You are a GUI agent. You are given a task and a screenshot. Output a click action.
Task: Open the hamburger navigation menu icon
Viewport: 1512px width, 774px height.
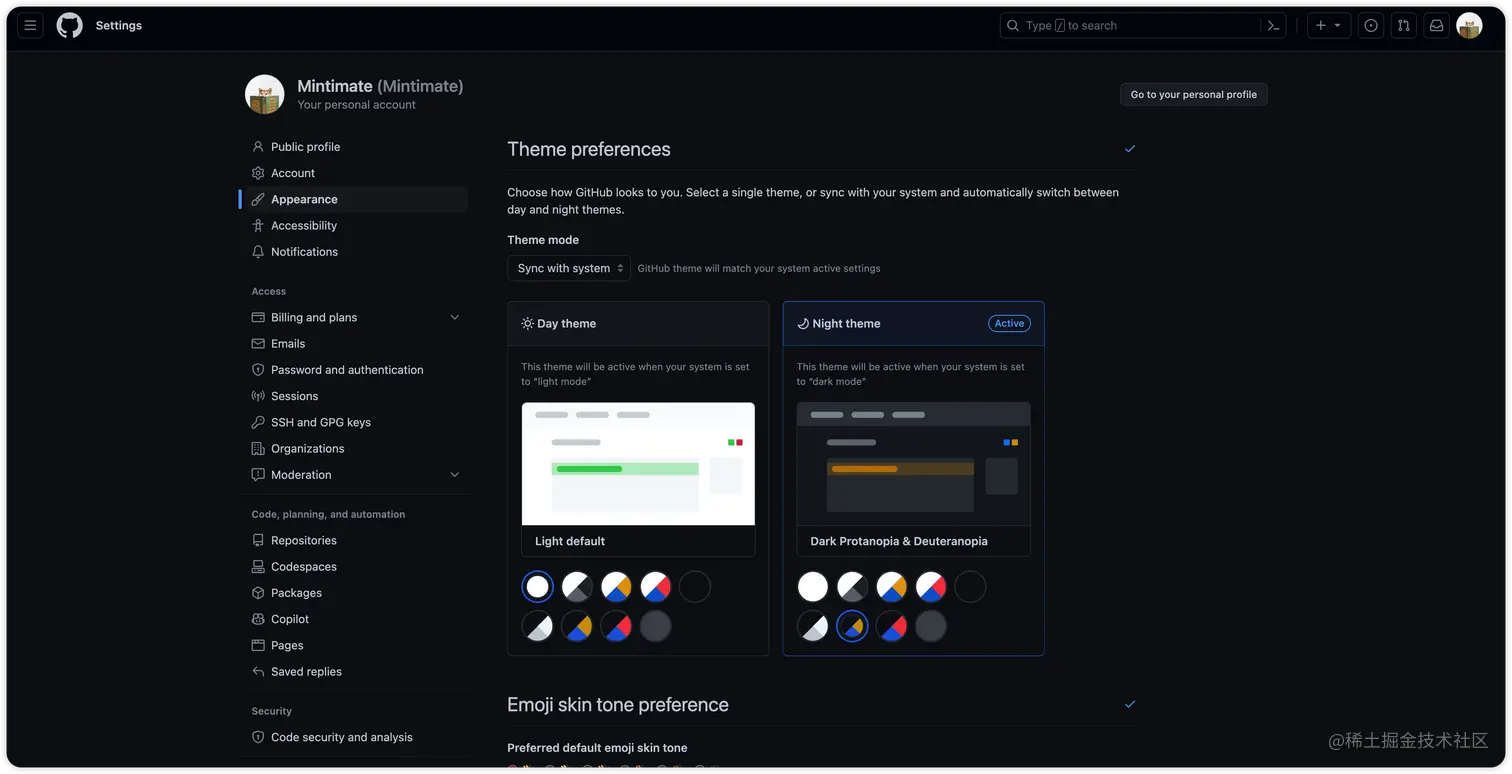[29, 25]
